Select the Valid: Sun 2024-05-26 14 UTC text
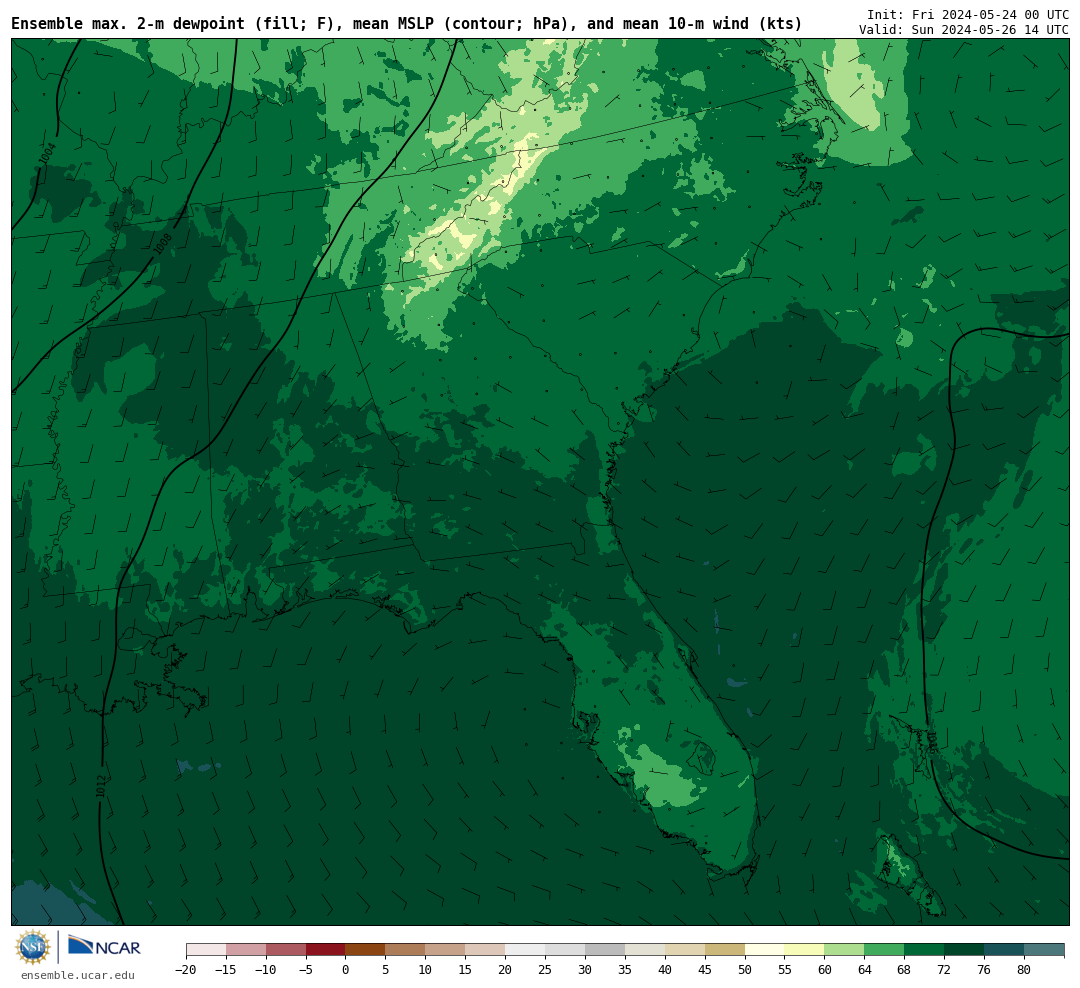The height and width of the screenshot is (988, 1080). (x=964, y=30)
